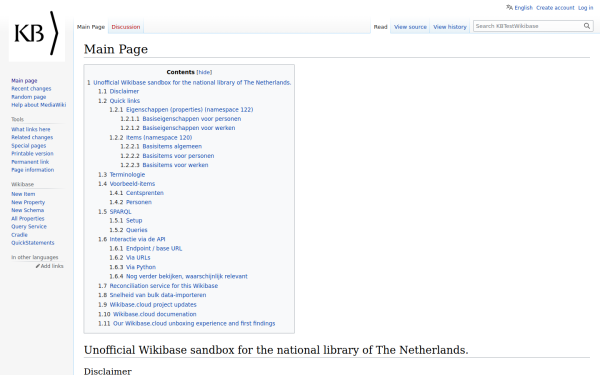Viewport: 600px width, 375px height.
Task: Open Permanent link
Action: (30, 162)
